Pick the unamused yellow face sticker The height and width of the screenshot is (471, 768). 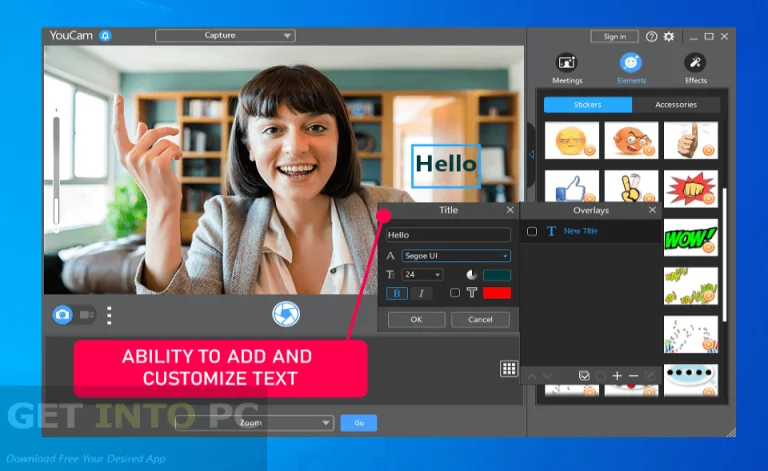(572, 141)
